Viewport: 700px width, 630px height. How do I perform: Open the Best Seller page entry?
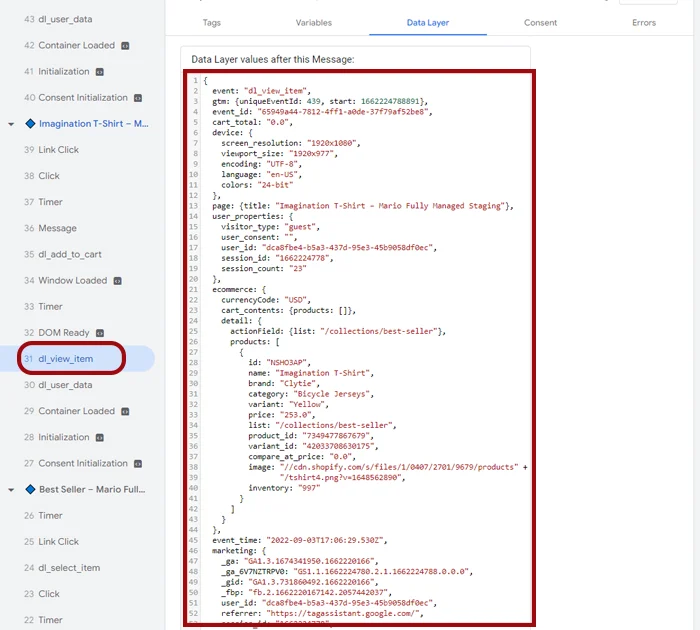click(92, 489)
